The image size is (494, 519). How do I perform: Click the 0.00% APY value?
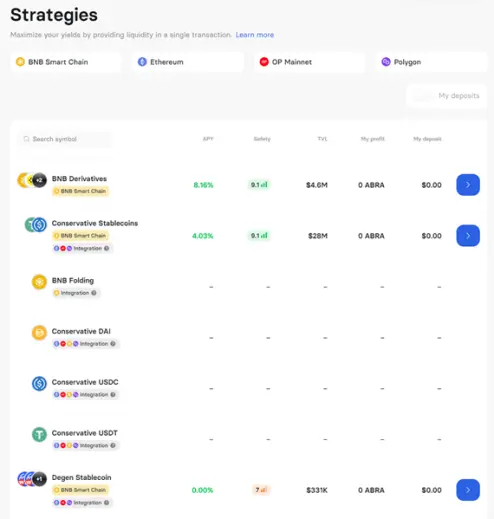tap(202, 490)
